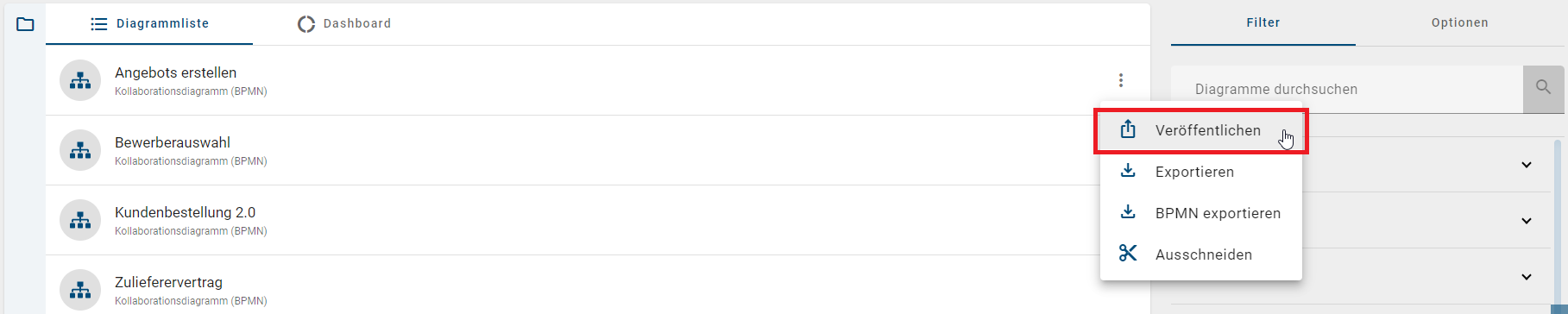
Task: Expand the second filter section chevron
Action: (x=1526, y=221)
